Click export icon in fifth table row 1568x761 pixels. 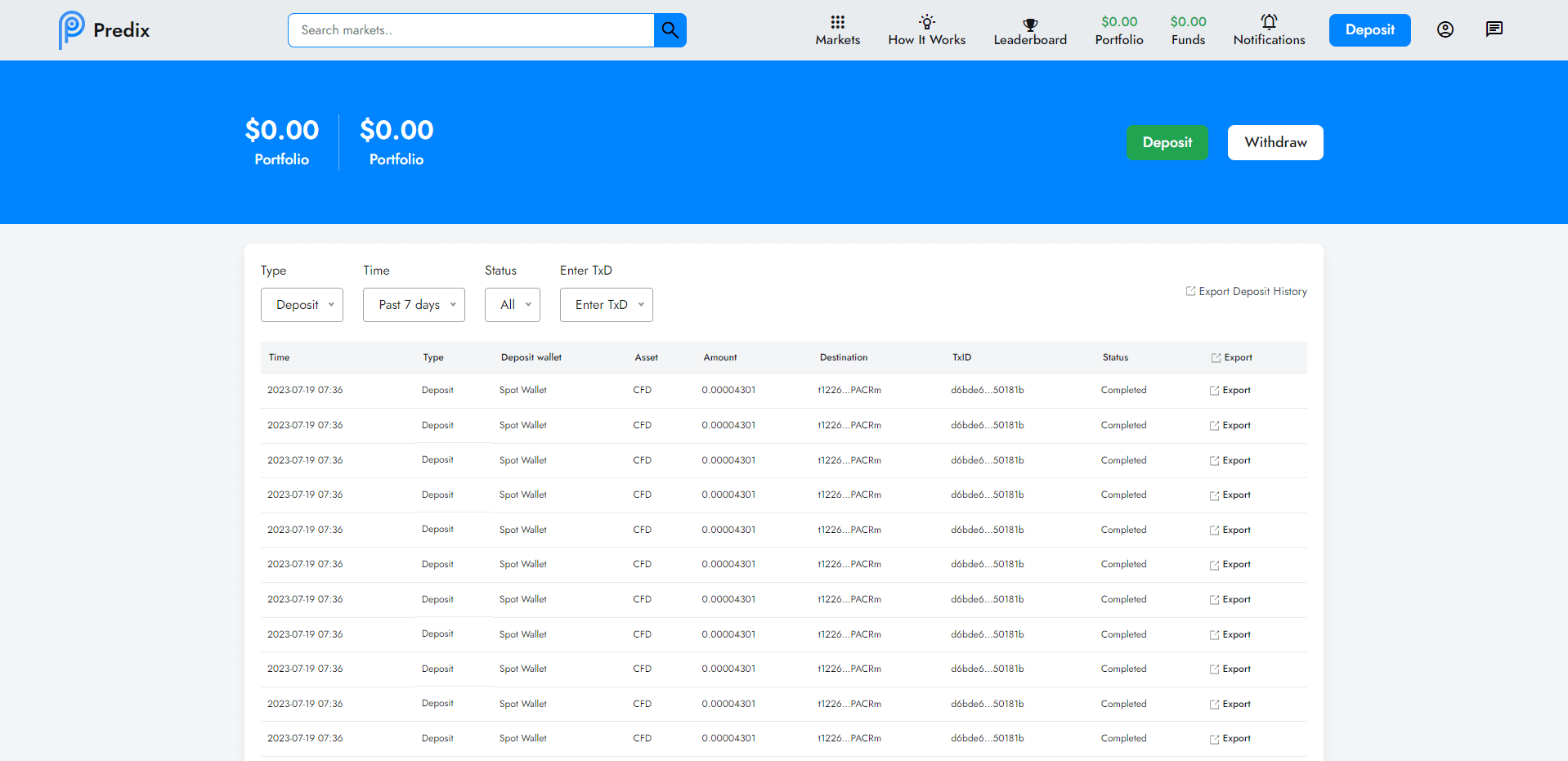[1215, 530]
